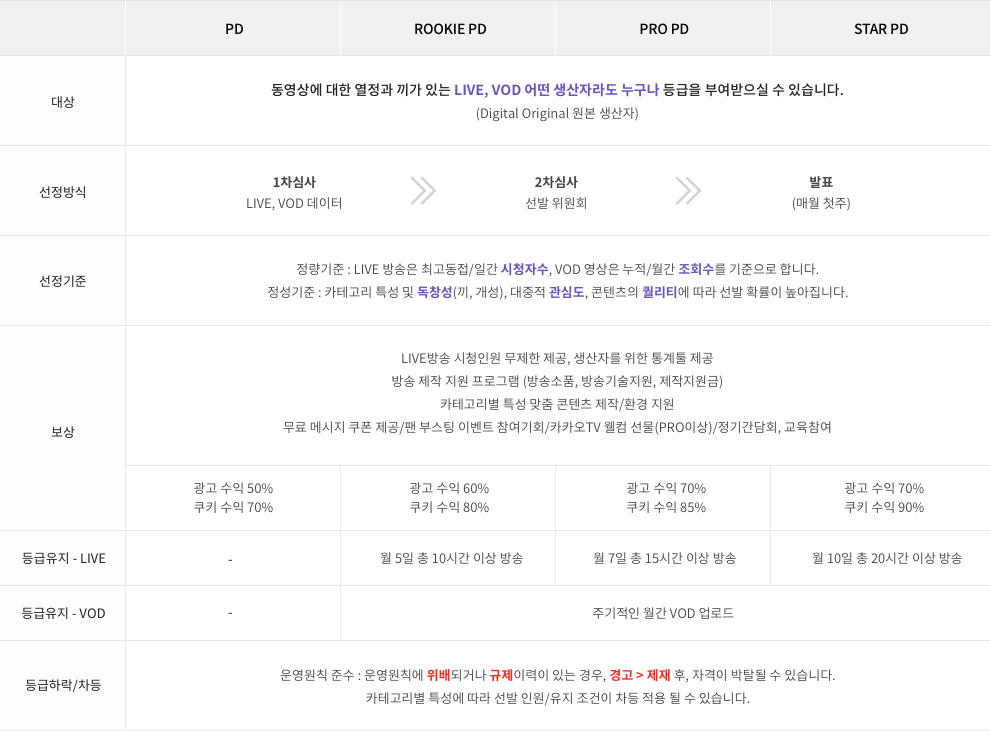Click the 선정기준 row label
This screenshot has height=731, width=990.
tap(63, 281)
